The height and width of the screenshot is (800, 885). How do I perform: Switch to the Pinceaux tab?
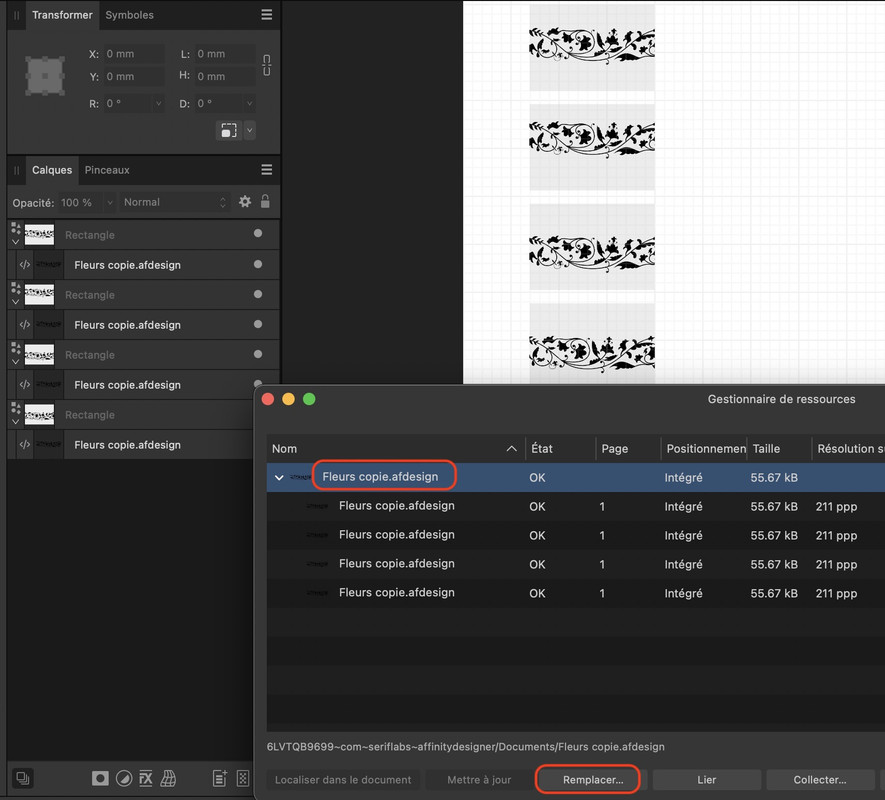(107, 170)
